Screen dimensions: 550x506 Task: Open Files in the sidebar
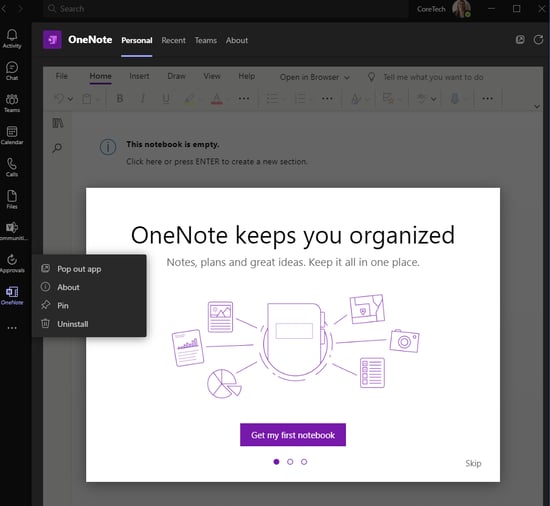pyautogui.click(x=12, y=200)
